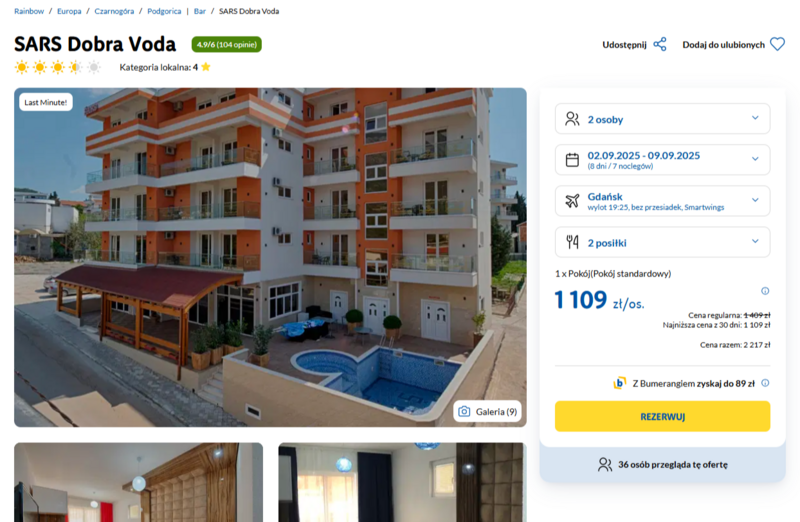This screenshot has width=800, height=522.
Task: Click the Bumerang logo icon
Action: pos(619,383)
